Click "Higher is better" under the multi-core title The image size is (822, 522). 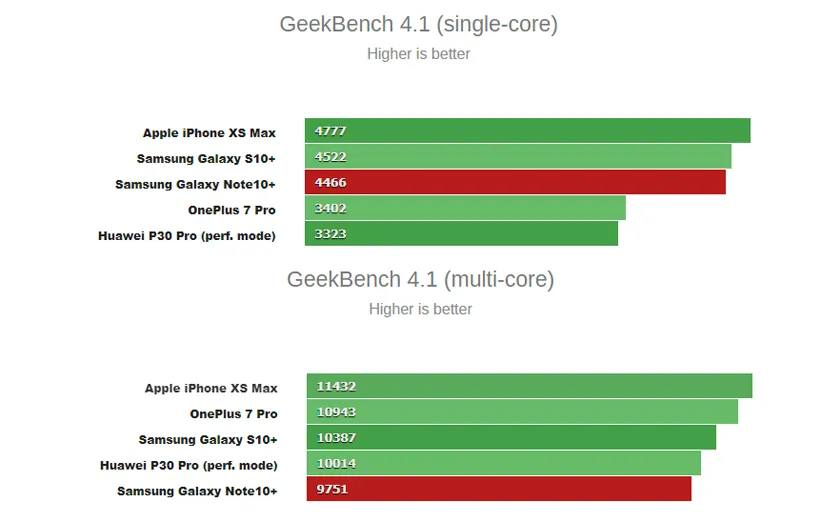click(420, 309)
